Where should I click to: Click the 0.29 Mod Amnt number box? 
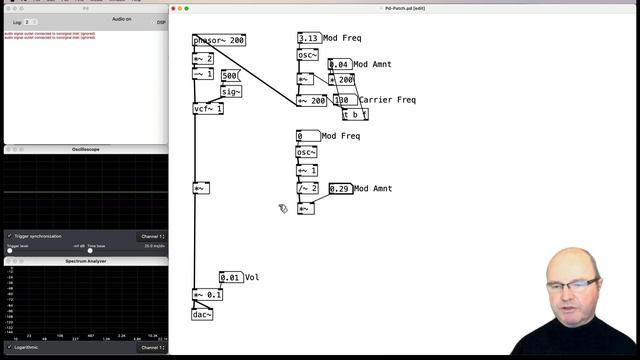tap(341, 189)
